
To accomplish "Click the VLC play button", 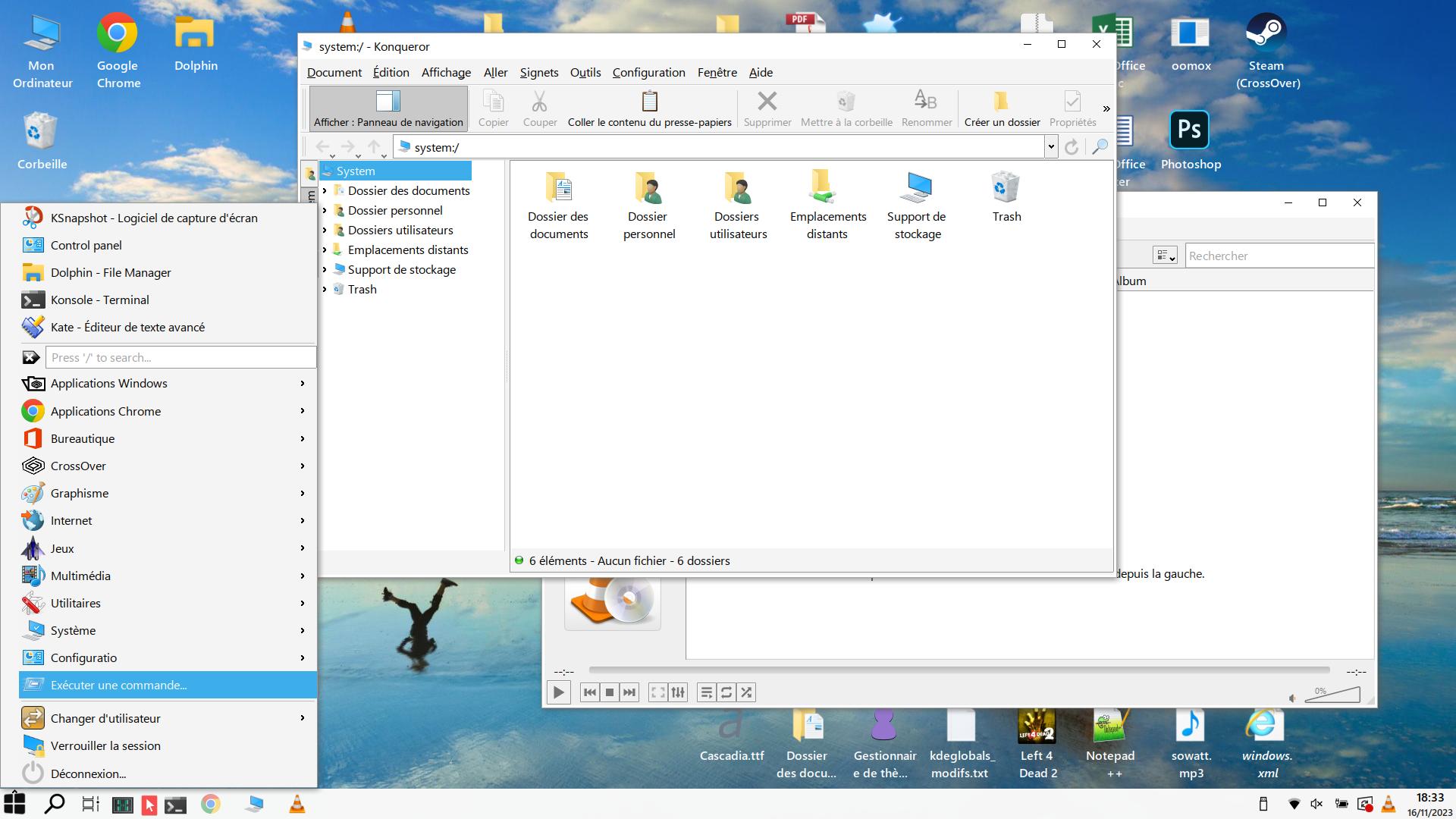I will [559, 692].
